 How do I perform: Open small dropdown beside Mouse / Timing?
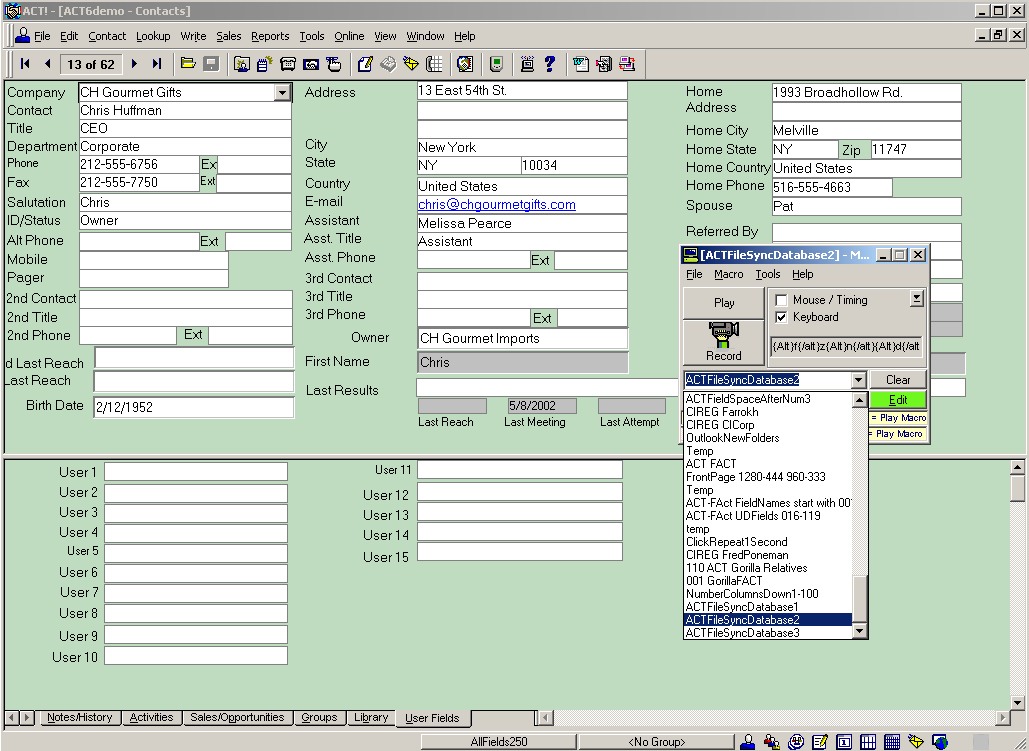pos(917,299)
